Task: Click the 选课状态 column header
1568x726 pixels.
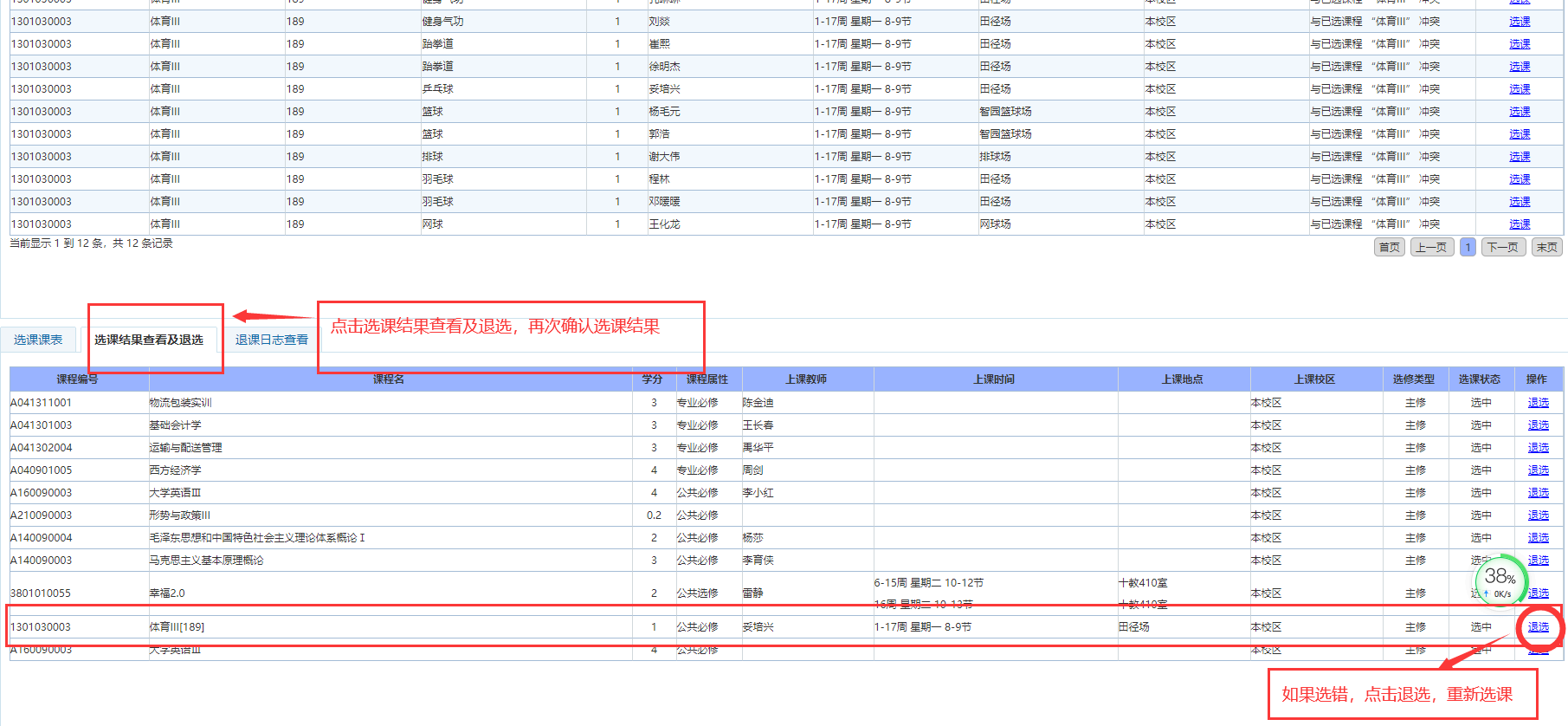Action: pyautogui.click(x=1480, y=379)
